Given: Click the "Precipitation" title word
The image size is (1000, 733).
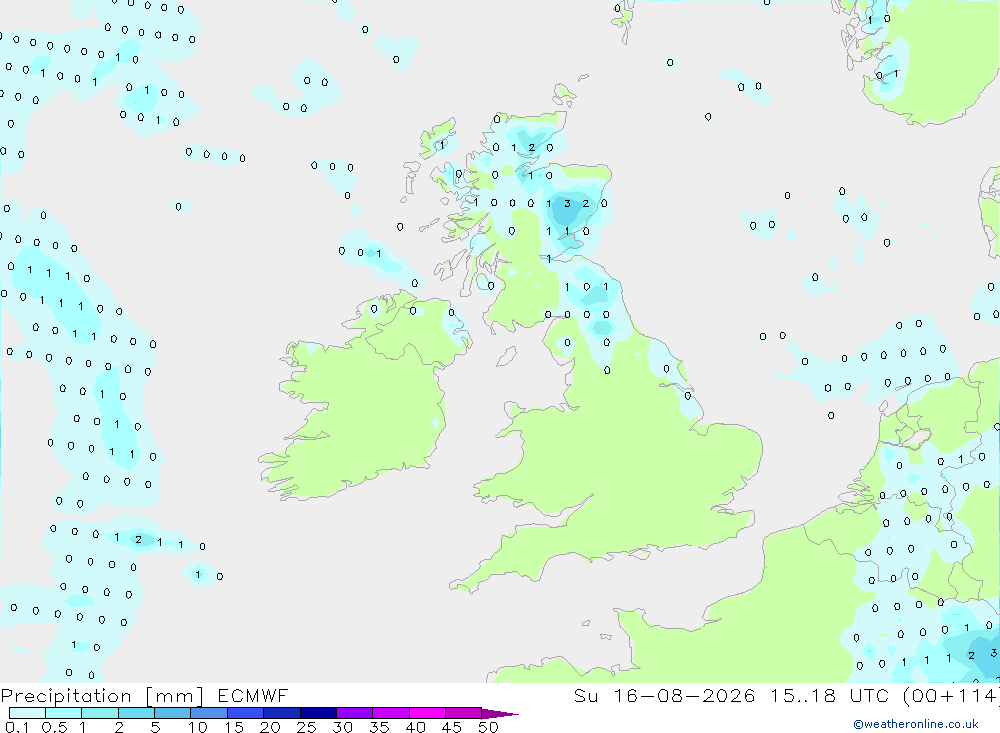Looking at the screenshot, I should (x=66, y=696).
